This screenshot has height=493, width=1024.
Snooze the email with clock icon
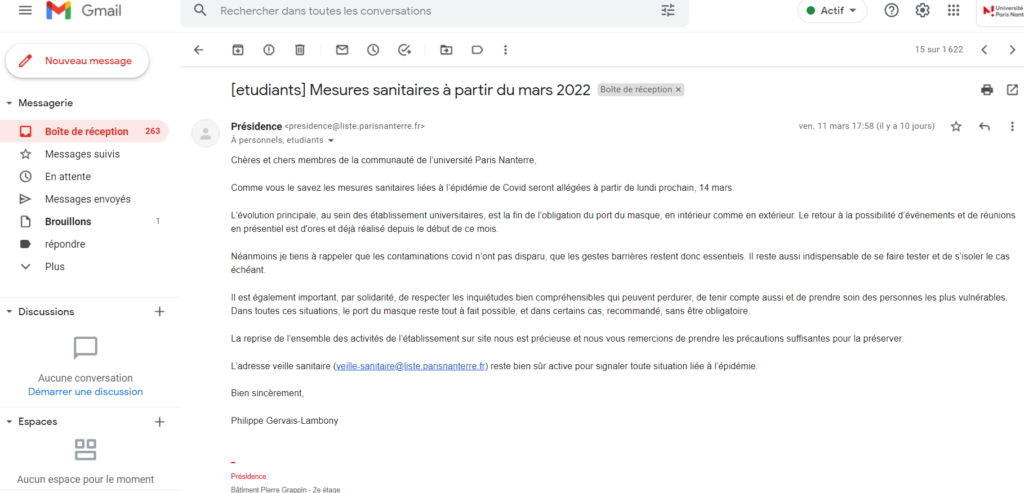373,50
